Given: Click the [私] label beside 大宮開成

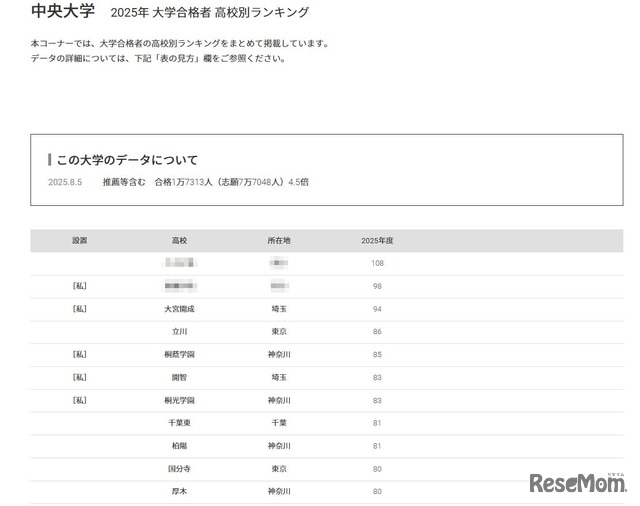Looking at the screenshot, I should click(x=80, y=308).
